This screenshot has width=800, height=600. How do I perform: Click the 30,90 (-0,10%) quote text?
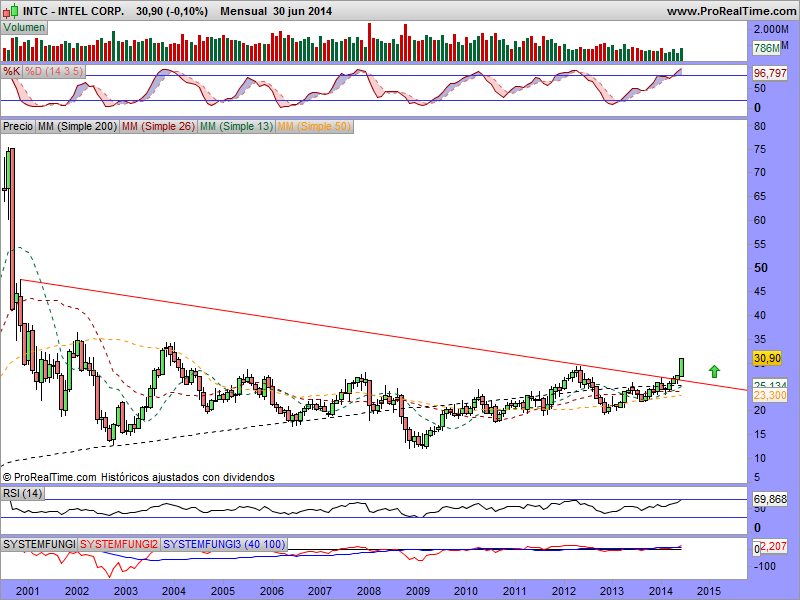tap(172, 11)
